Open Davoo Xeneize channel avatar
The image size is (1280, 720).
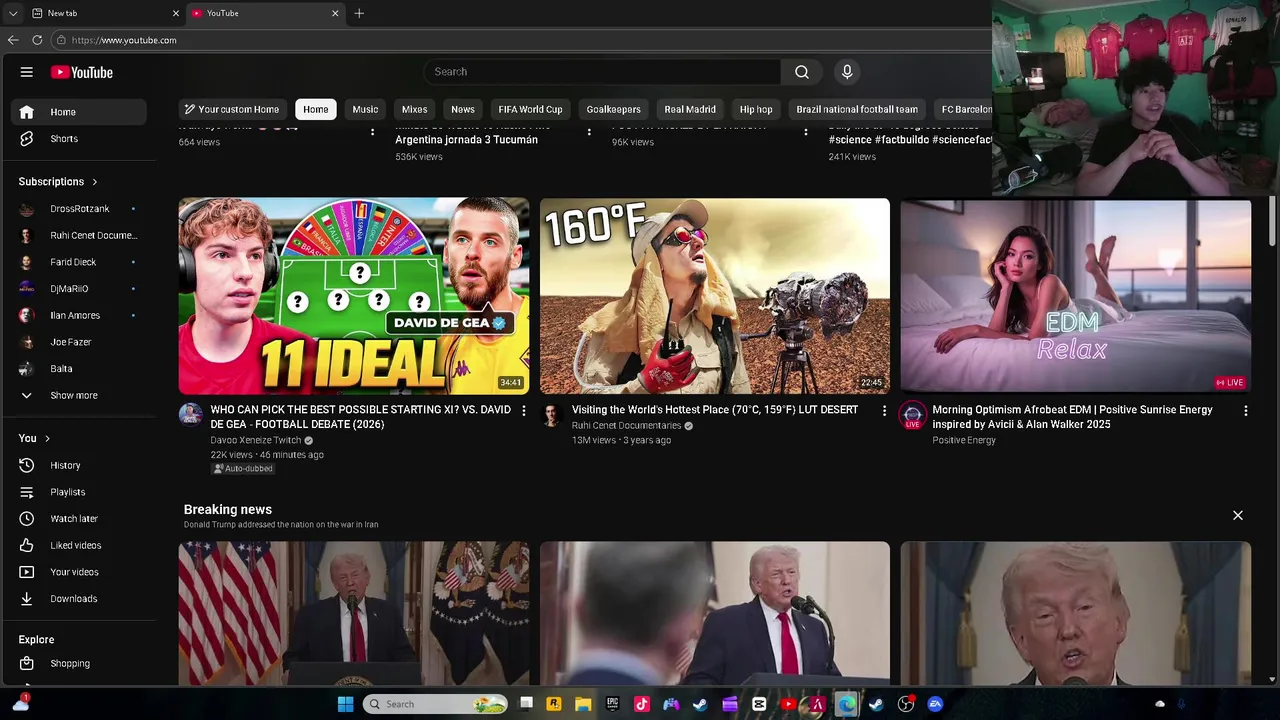191,415
